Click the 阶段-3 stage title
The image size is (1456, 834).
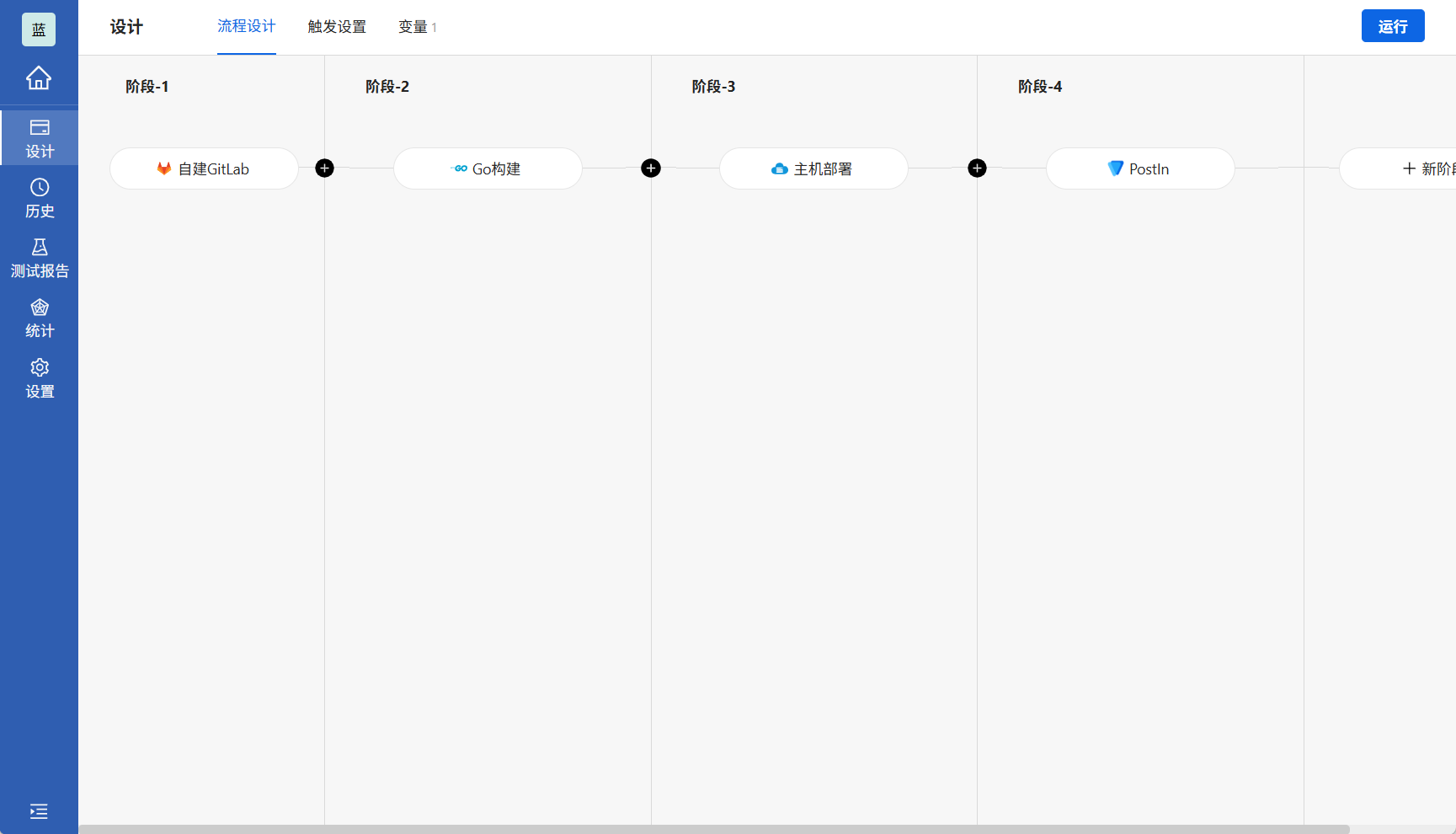coord(713,87)
